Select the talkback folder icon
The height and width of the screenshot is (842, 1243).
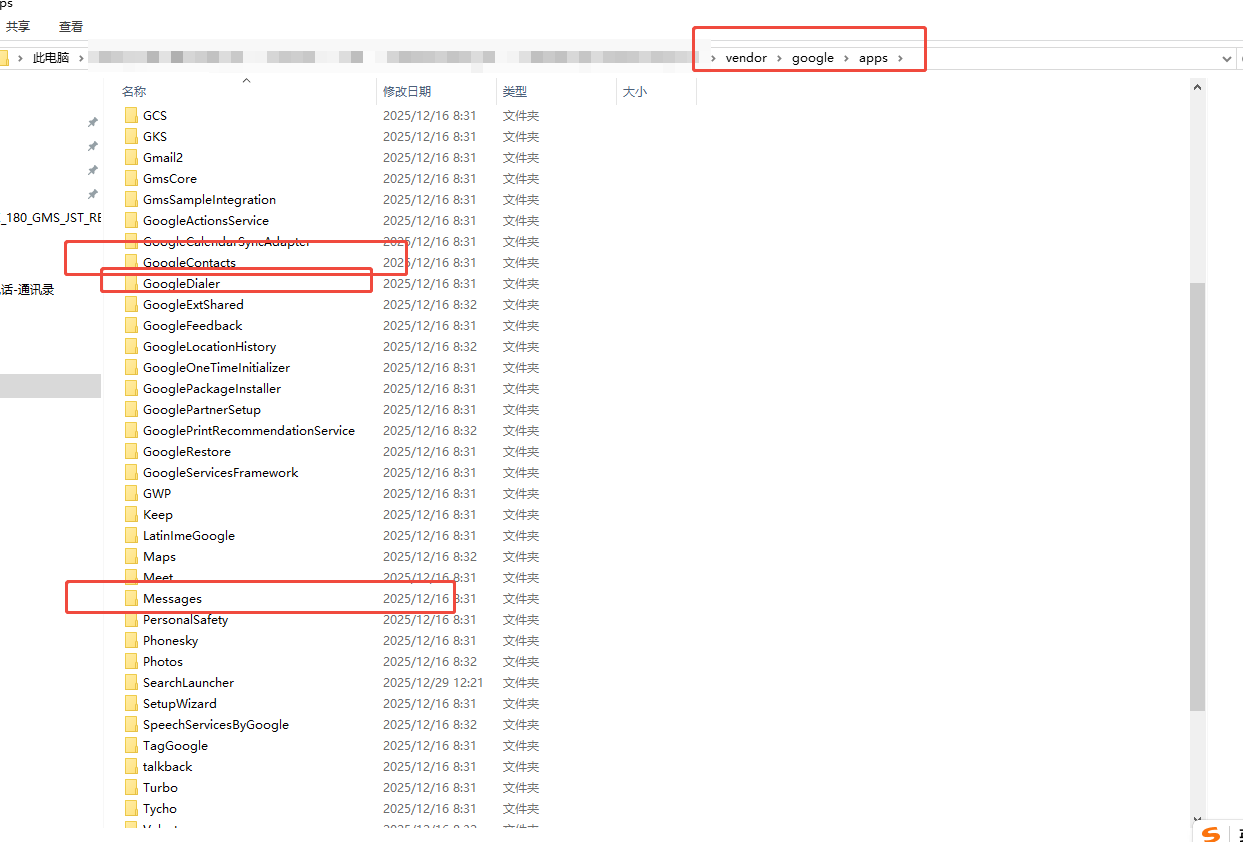[x=131, y=766]
